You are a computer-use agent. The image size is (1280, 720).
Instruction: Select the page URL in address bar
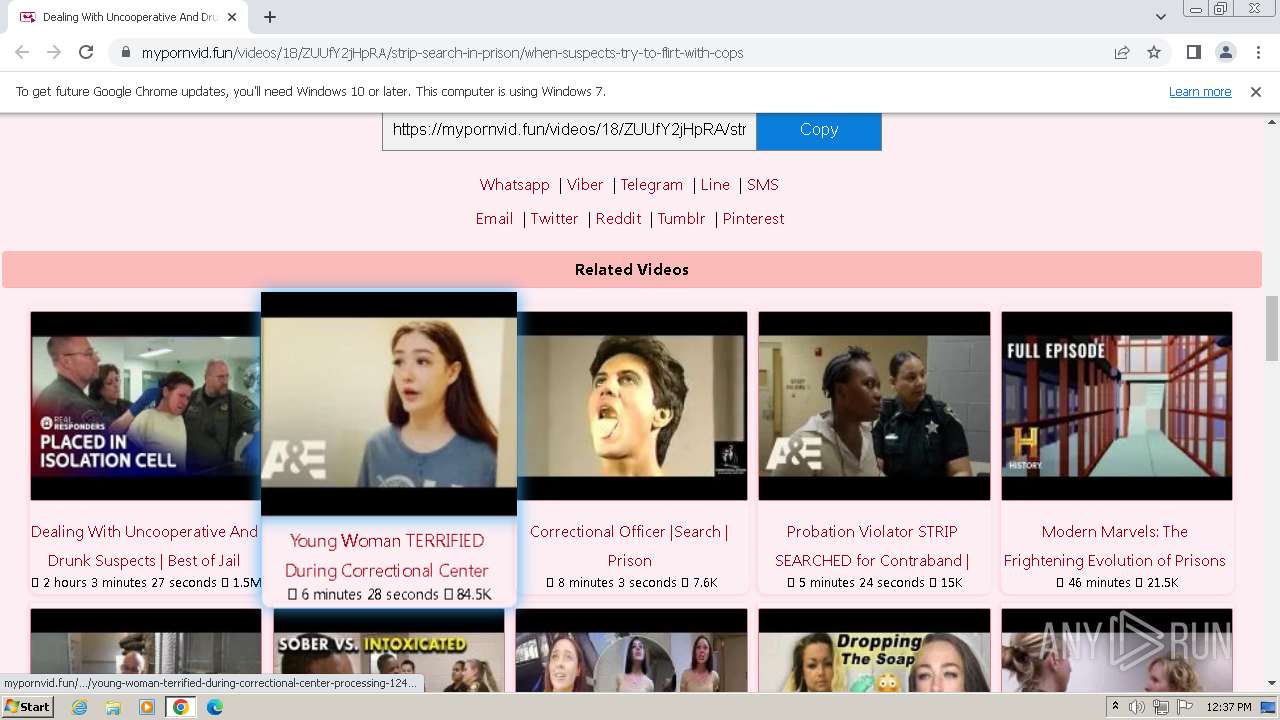442,53
